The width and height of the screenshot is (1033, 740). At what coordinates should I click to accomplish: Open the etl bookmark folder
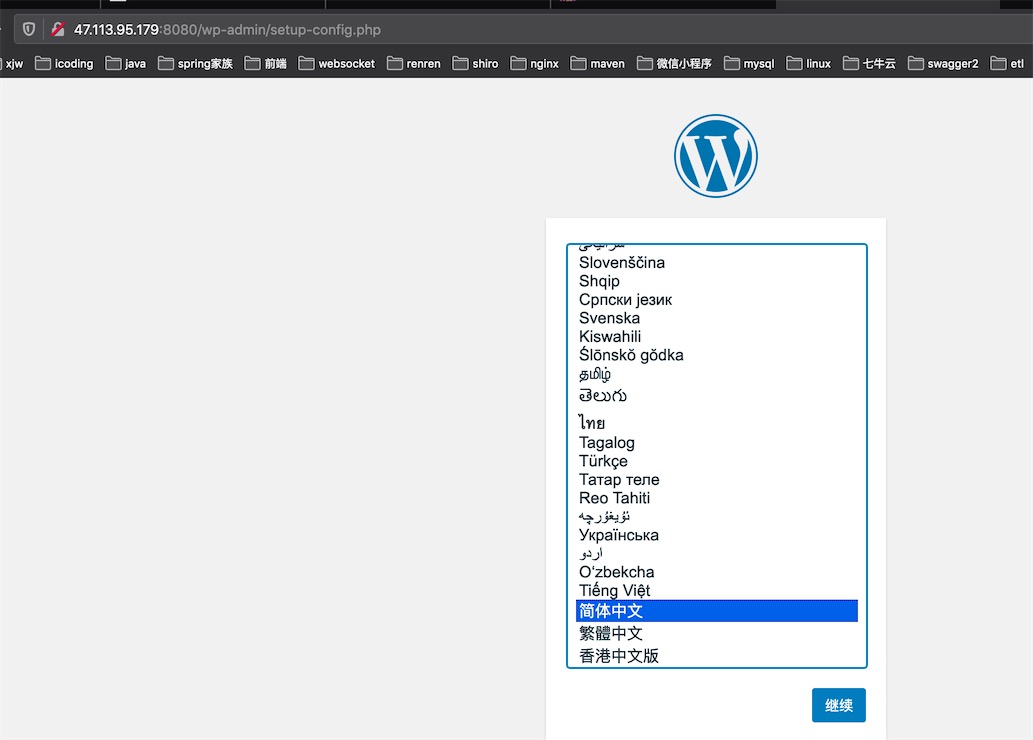click(1008, 63)
